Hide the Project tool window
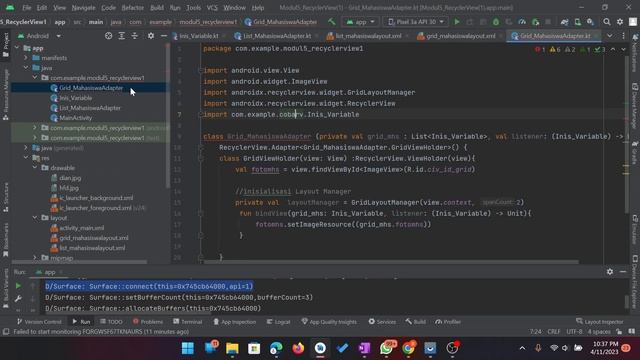The height and width of the screenshot is (360, 640). [163, 36]
